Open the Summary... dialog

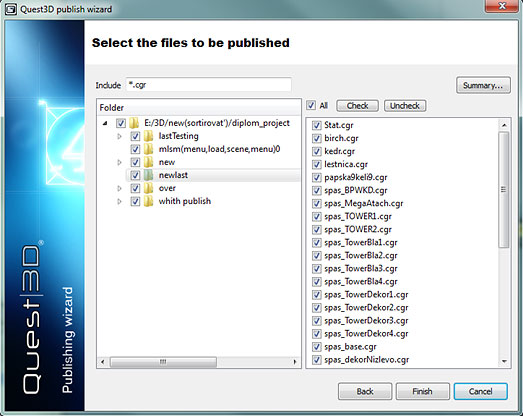[x=483, y=85]
